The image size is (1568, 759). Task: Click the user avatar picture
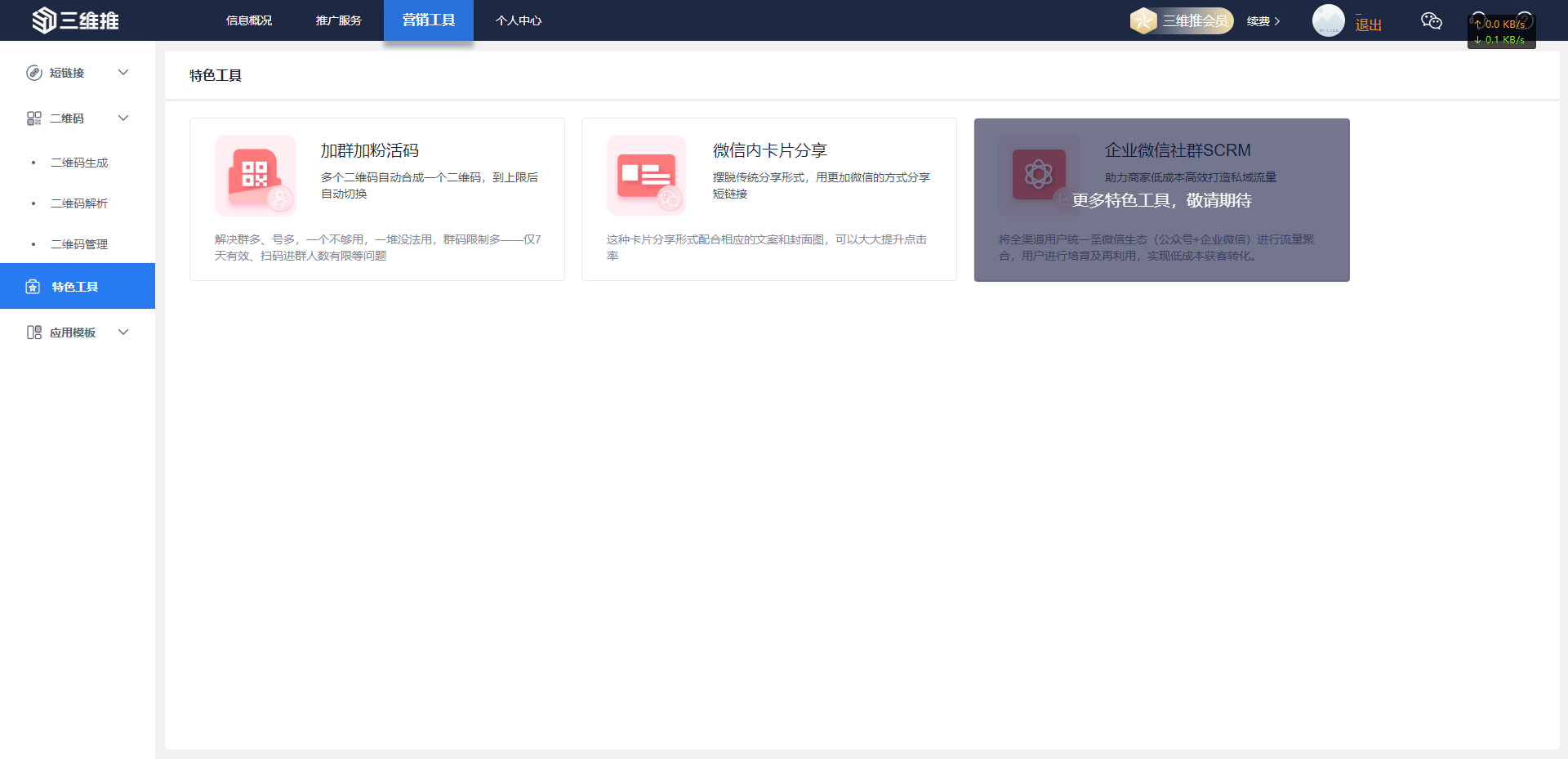(x=1329, y=20)
